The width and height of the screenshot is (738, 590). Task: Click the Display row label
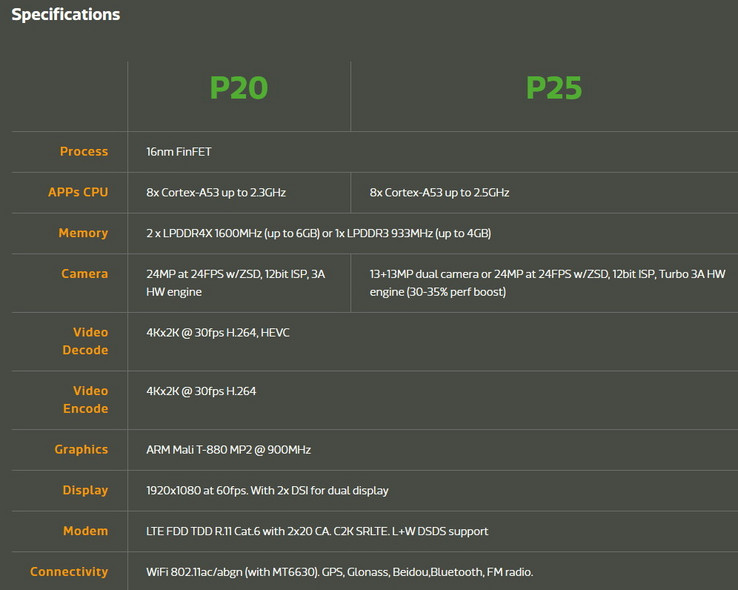point(85,490)
